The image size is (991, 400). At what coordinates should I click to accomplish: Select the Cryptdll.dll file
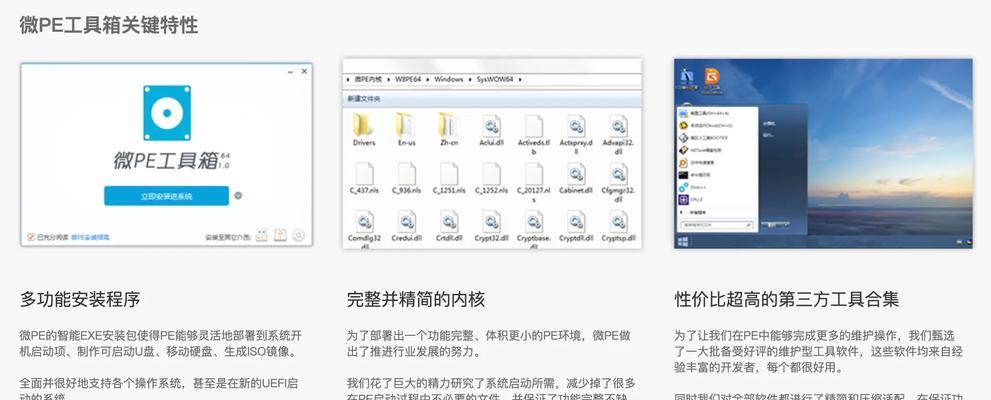(x=576, y=226)
